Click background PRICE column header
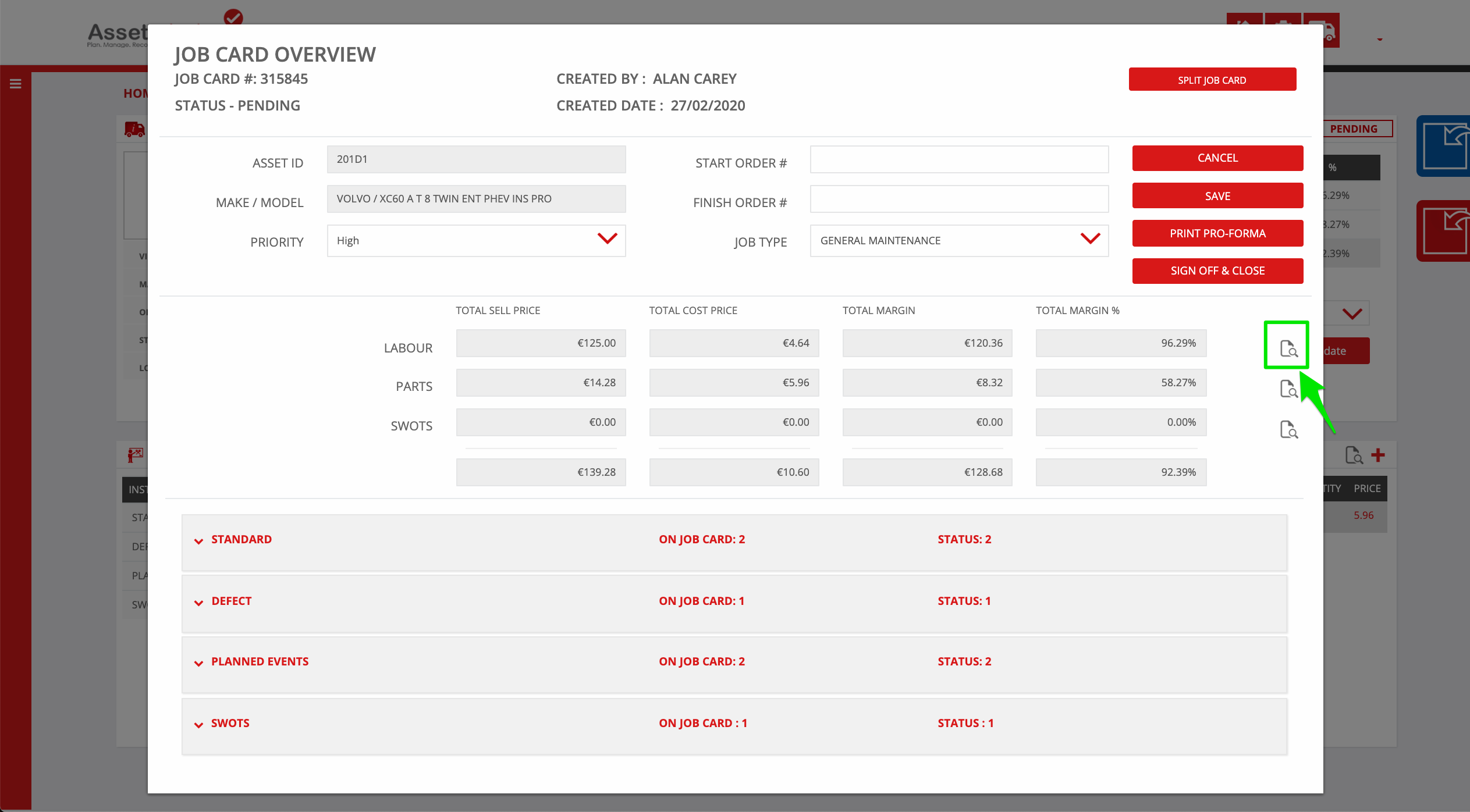This screenshot has height=812, width=1470. (x=1367, y=489)
